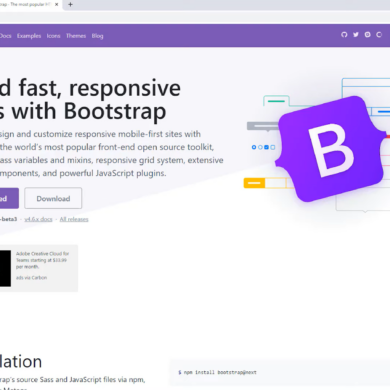Open the Themes nav item
The width and height of the screenshot is (390, 390).
pyautogui.click(x=76, y=36)
